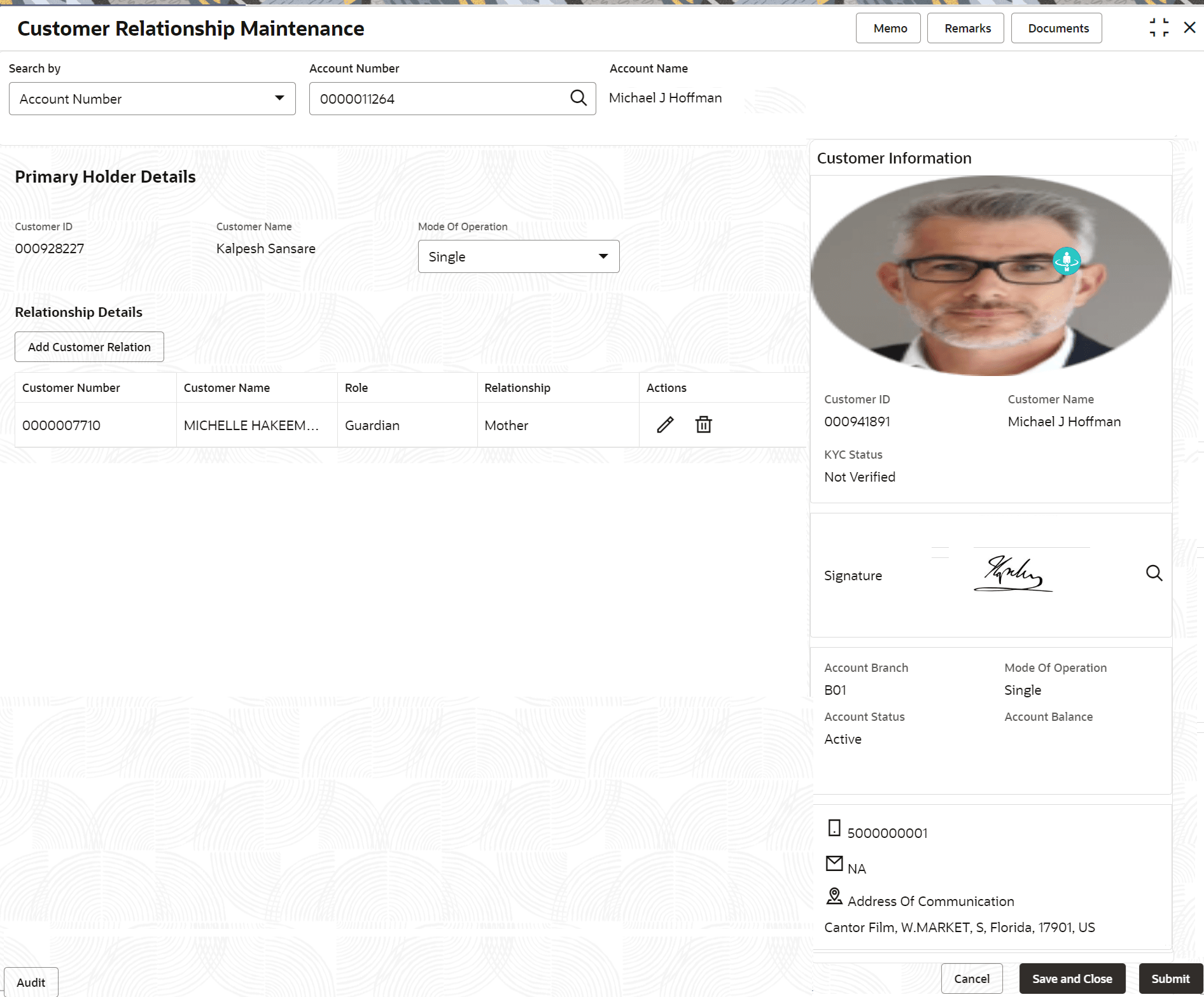Screen dimensions: 1204x997
Task: Edit the MICHELLE HAKEEM relation with pencil icon
Action: click(665, 425)
